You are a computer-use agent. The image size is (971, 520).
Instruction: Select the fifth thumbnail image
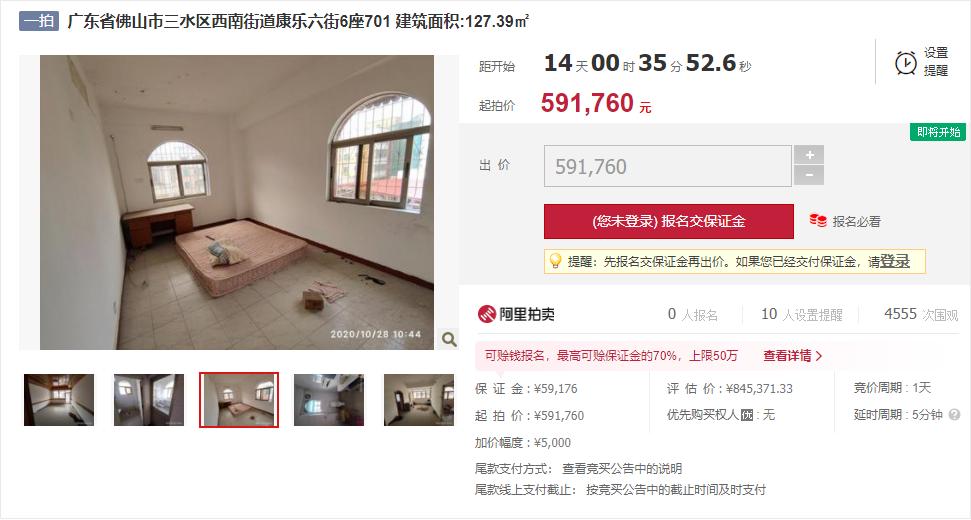[x=419, y=400]
